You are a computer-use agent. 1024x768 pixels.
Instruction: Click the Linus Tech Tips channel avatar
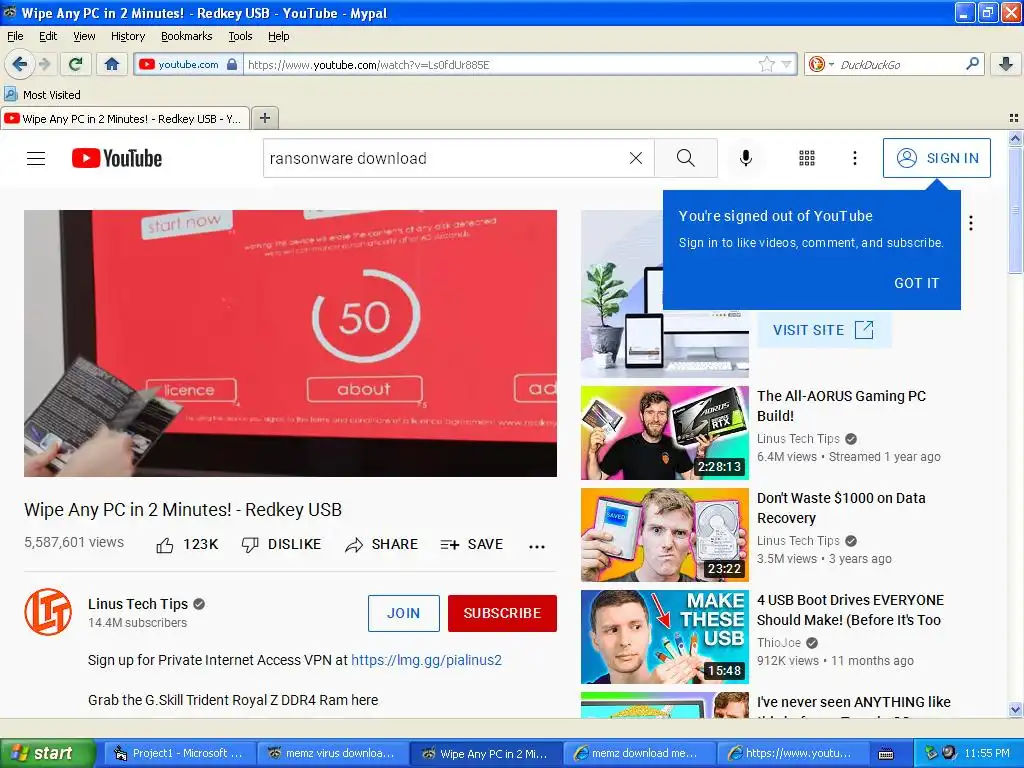click(x=48, y=612)
